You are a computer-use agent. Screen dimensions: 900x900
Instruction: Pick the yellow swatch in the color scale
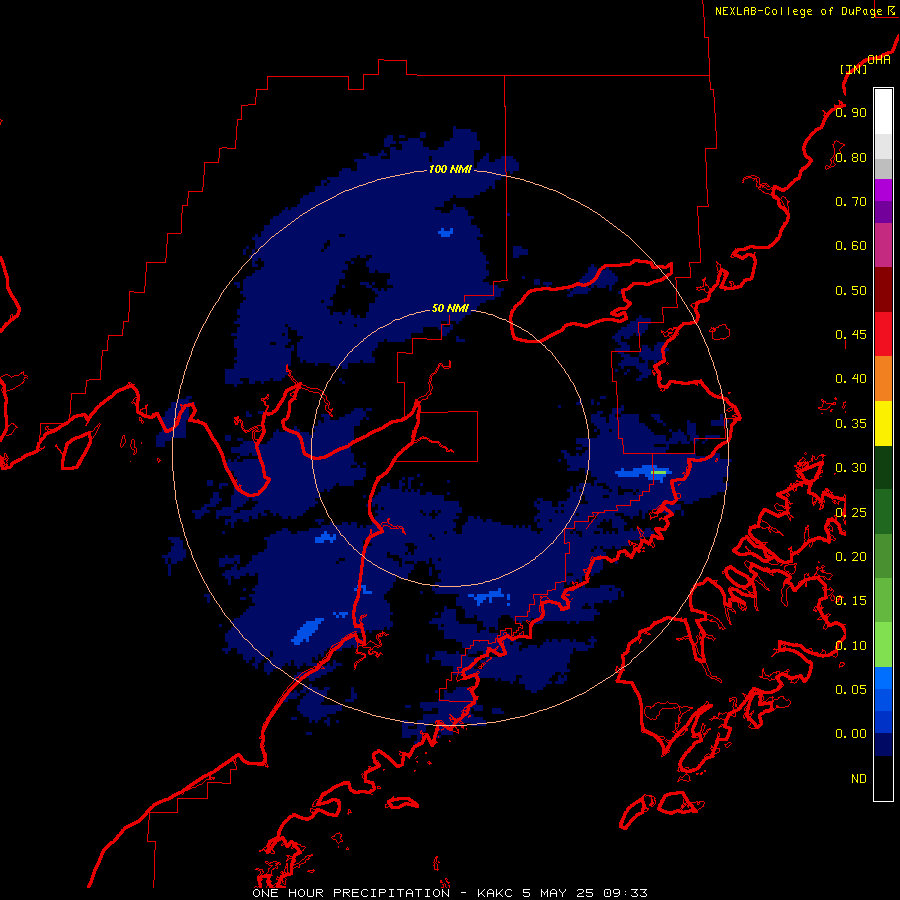[x=883, y=424]
